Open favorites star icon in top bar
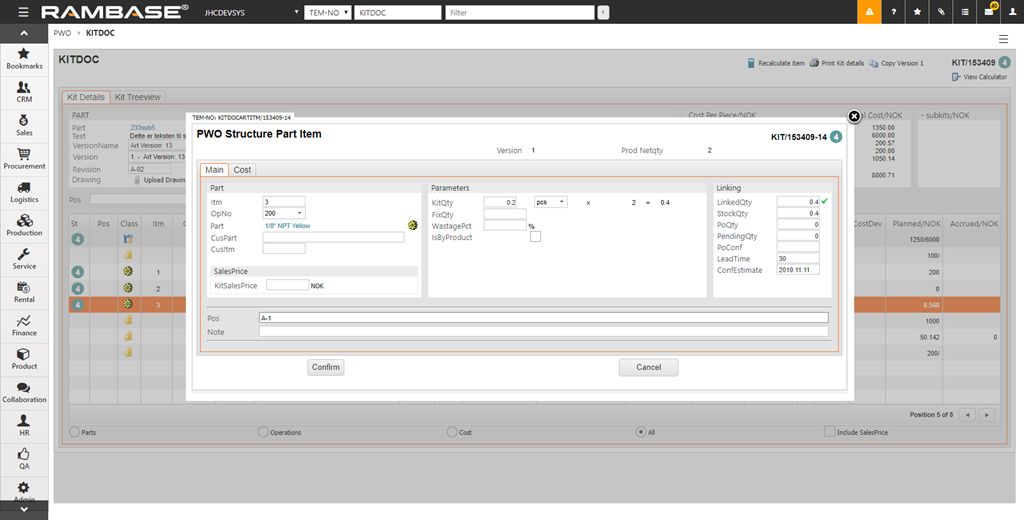1024x520 pixels. point(917,12)
